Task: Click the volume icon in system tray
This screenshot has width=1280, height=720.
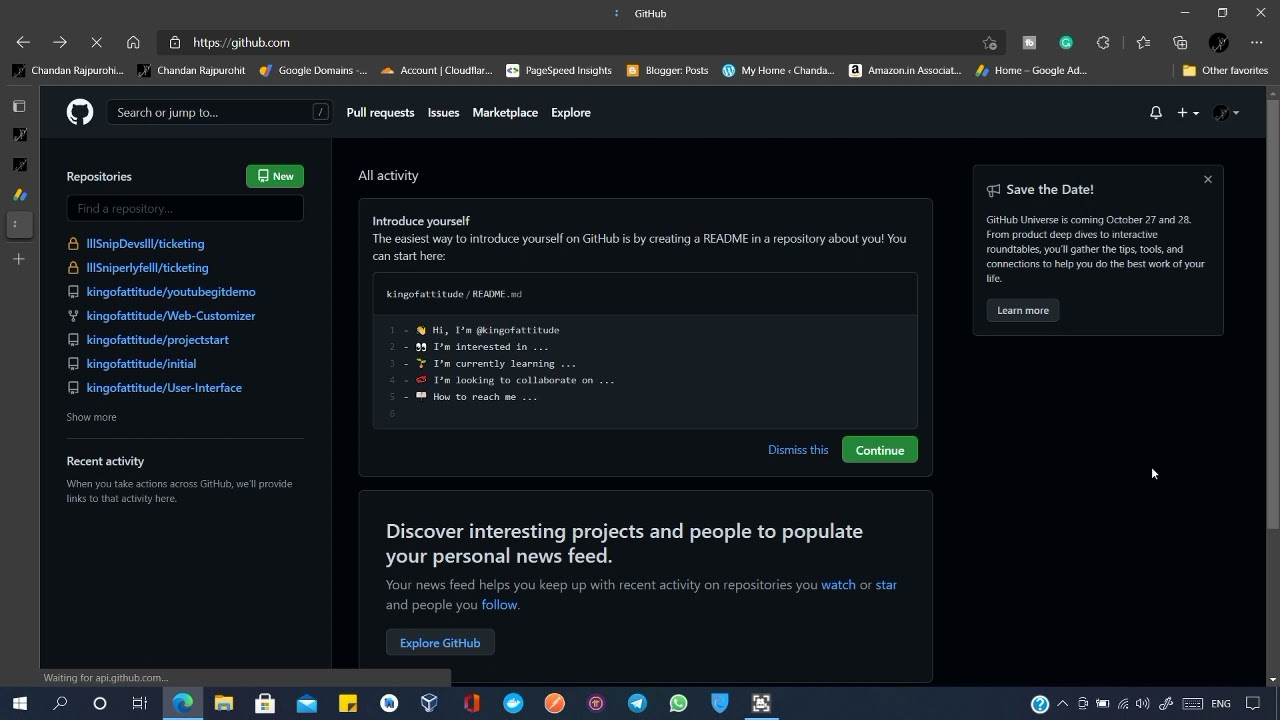Action: tap(1143, 704)
